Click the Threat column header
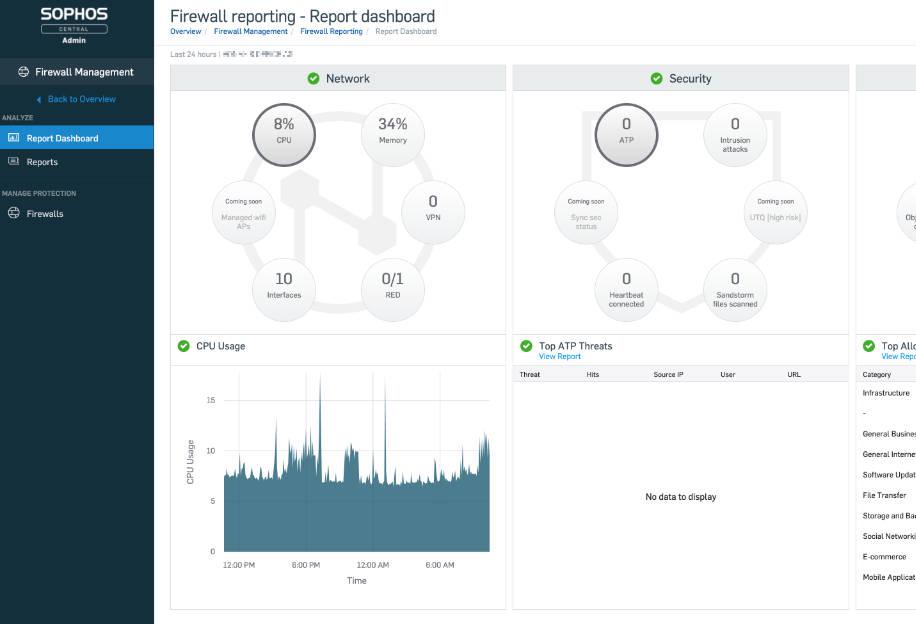 click(530, 375)
